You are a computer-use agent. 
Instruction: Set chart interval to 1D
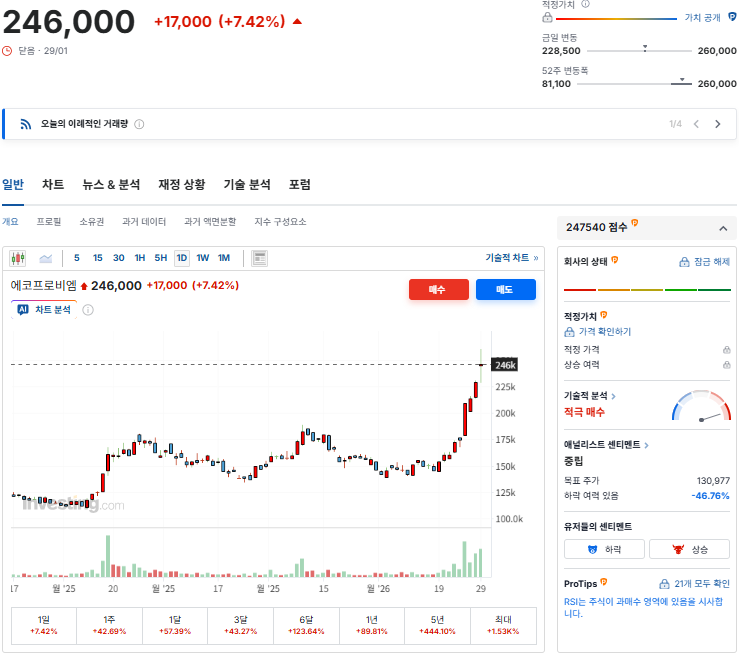[x=182, y=258]
